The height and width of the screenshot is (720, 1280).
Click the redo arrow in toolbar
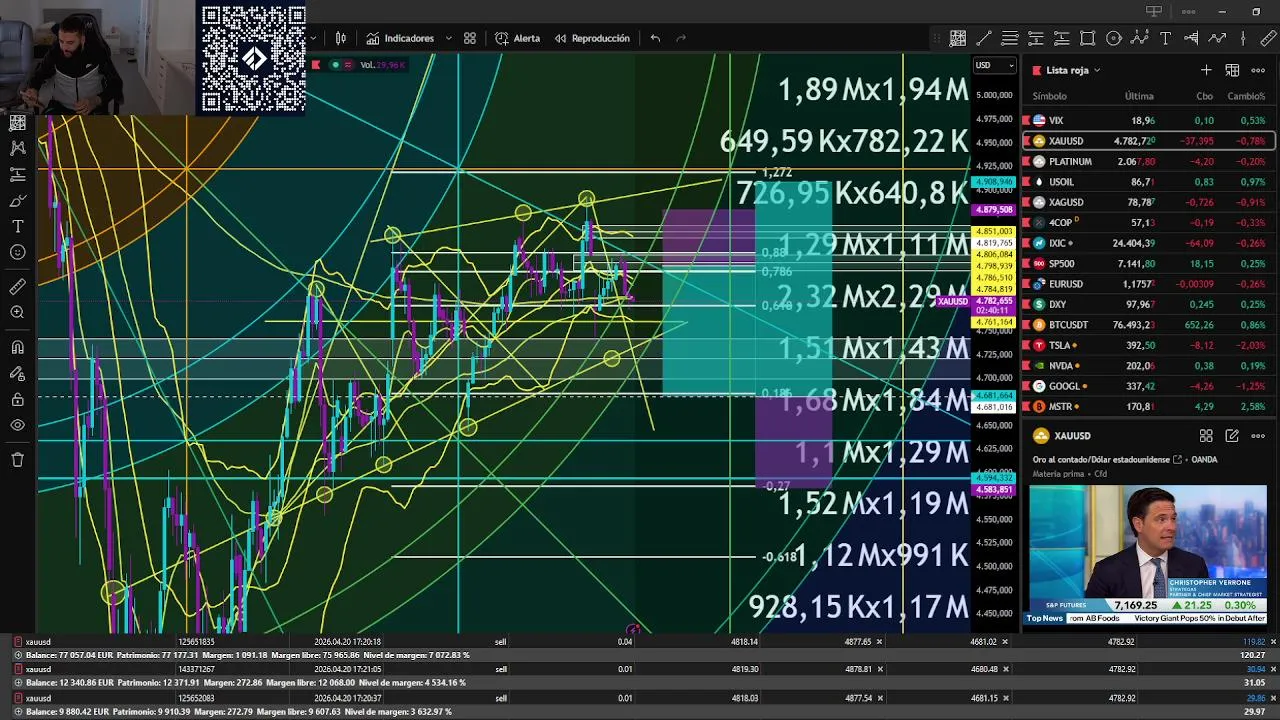pos(681,38)
